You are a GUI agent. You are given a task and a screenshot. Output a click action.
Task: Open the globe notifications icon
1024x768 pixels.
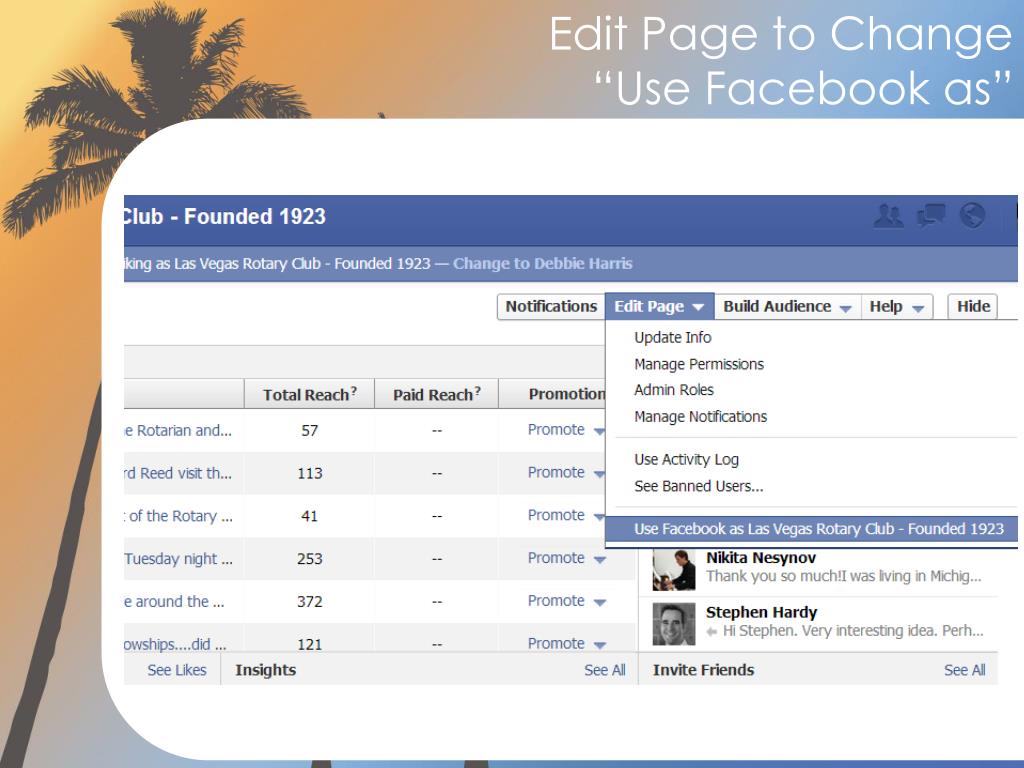click(x=972, y=216)
